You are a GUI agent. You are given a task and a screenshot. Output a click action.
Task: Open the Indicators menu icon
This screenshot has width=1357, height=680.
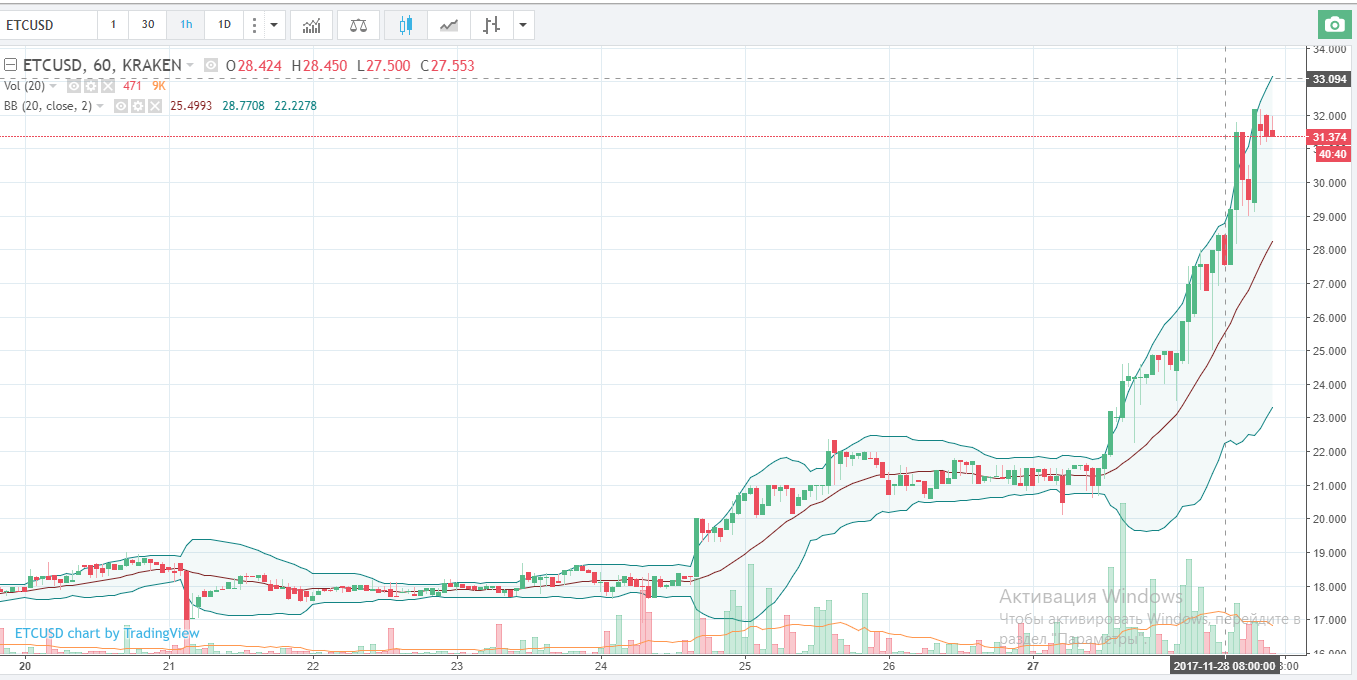pos(312,25)
